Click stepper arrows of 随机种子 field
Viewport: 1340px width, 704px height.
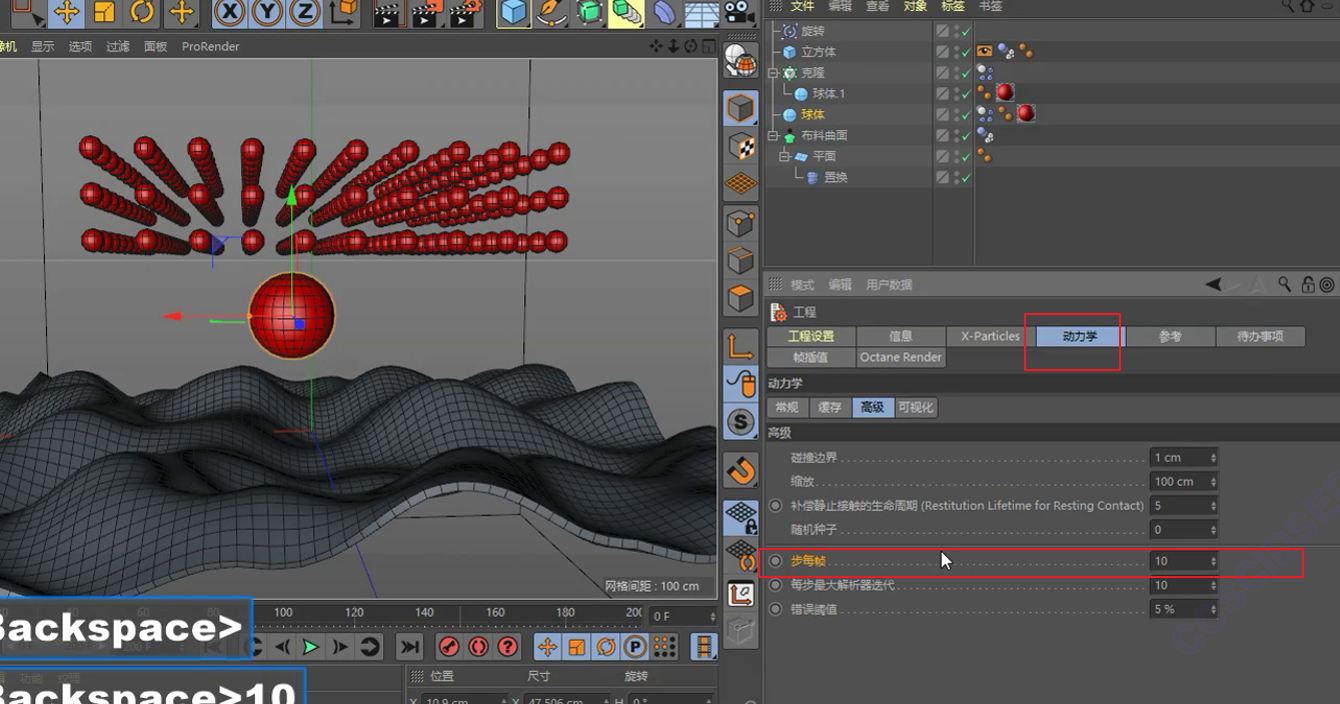click(x=1213, y=530)
